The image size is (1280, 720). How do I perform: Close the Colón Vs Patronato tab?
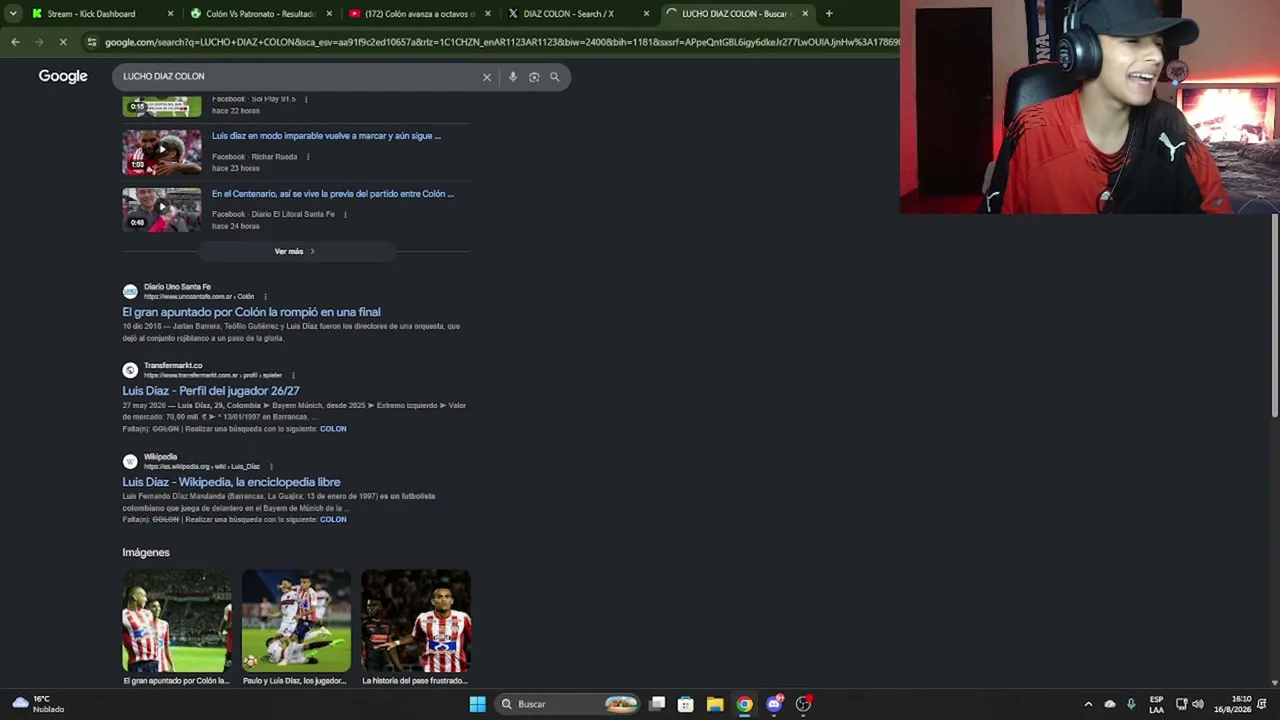pos(329,14)
